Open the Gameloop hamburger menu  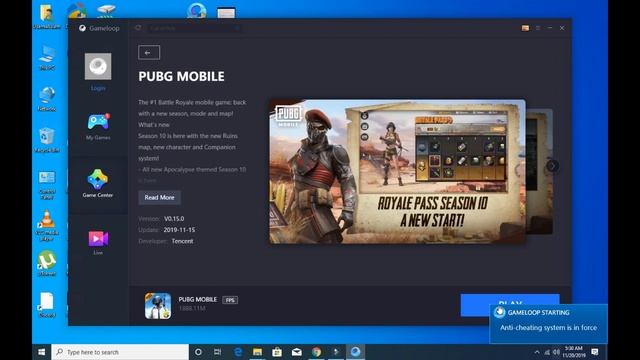[x=538, y=28]
